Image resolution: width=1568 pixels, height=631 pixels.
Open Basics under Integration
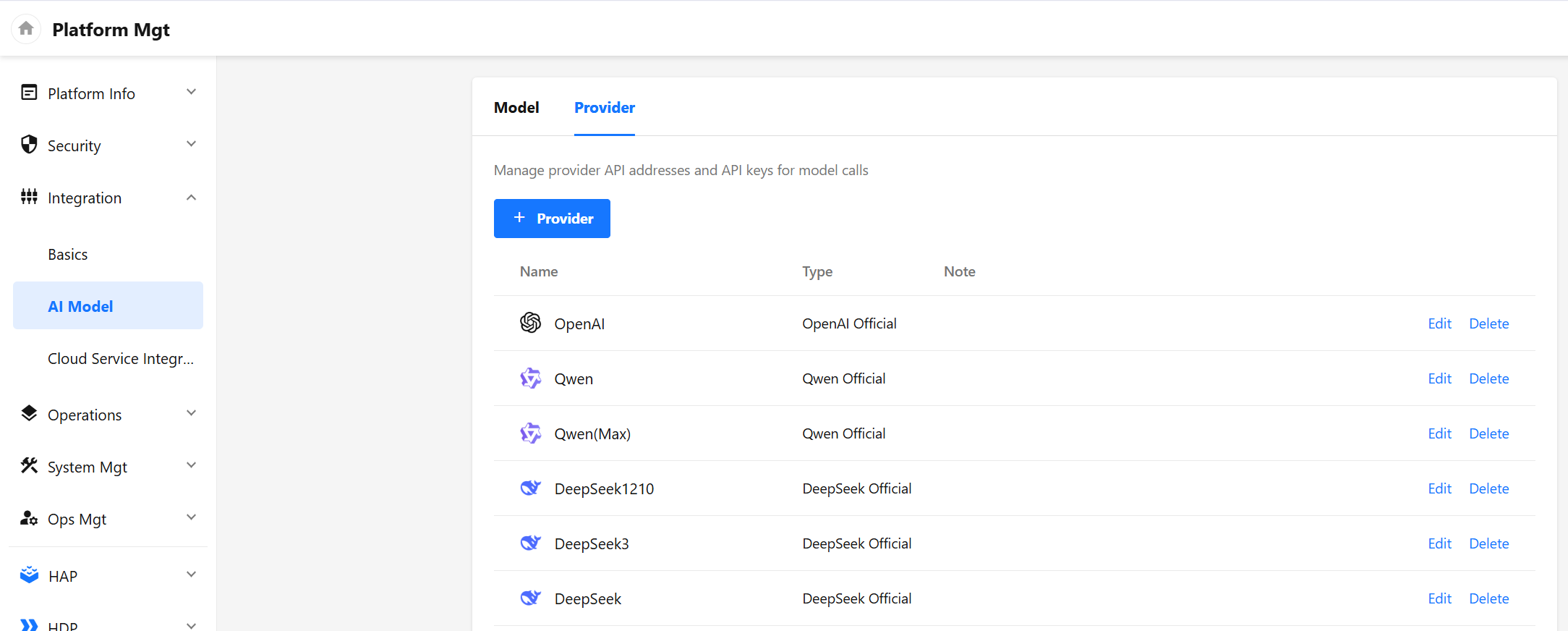(68, 255)
